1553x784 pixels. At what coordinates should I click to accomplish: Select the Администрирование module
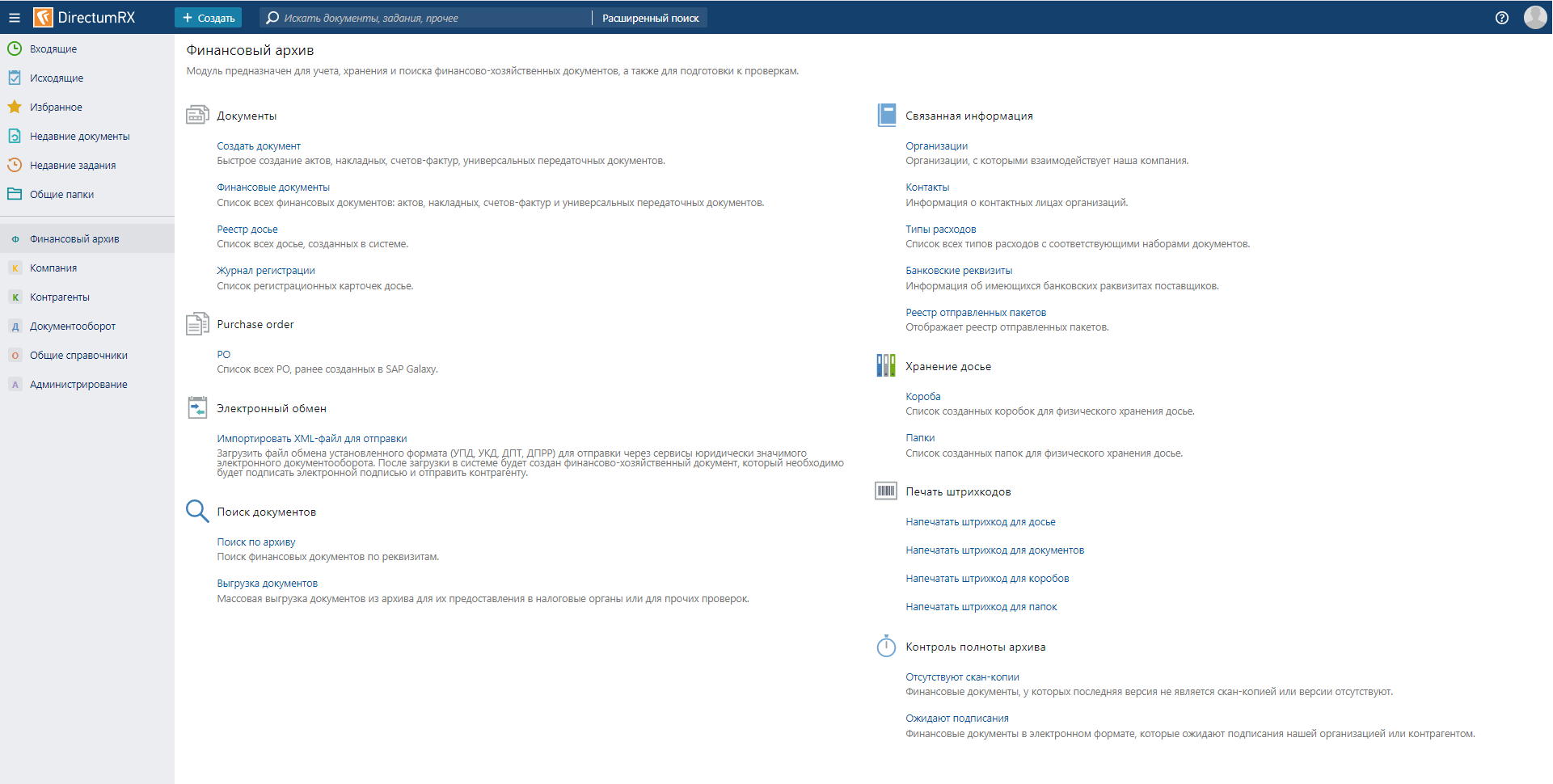87,385
